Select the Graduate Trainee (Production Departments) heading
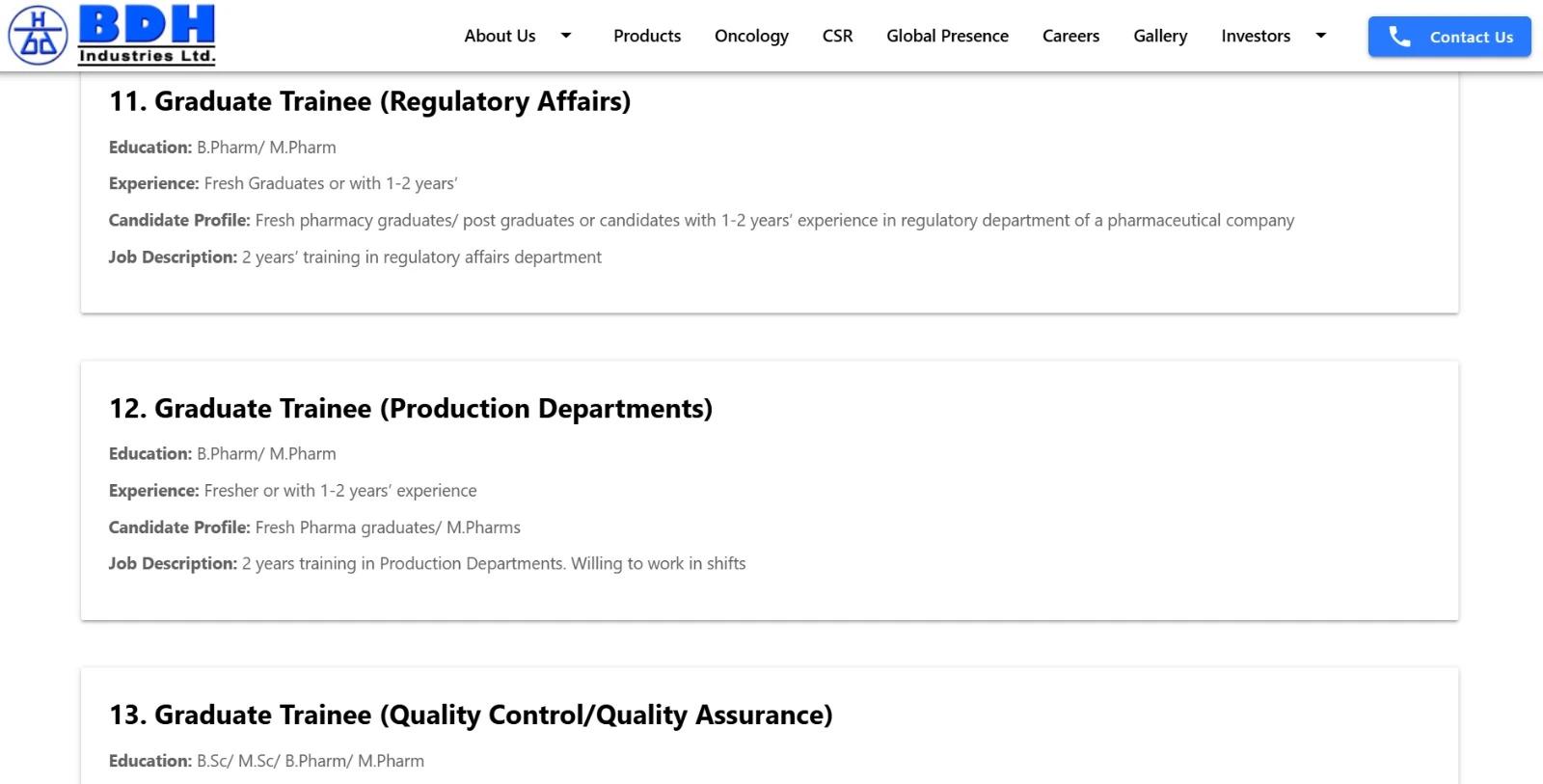 coord(411,409)
